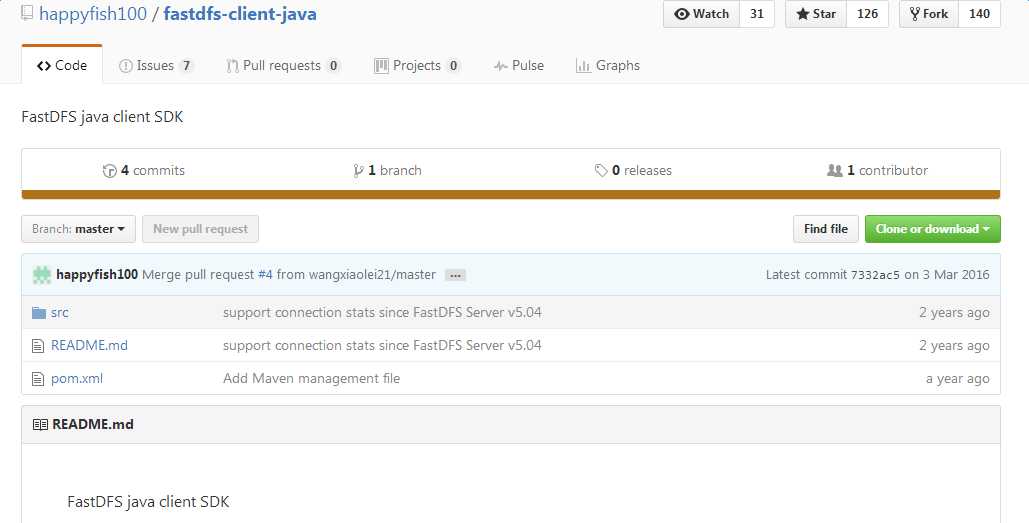Click the New pull request button
The image size is (1029, 523).
pyautogui.click(x=200, y=229)
